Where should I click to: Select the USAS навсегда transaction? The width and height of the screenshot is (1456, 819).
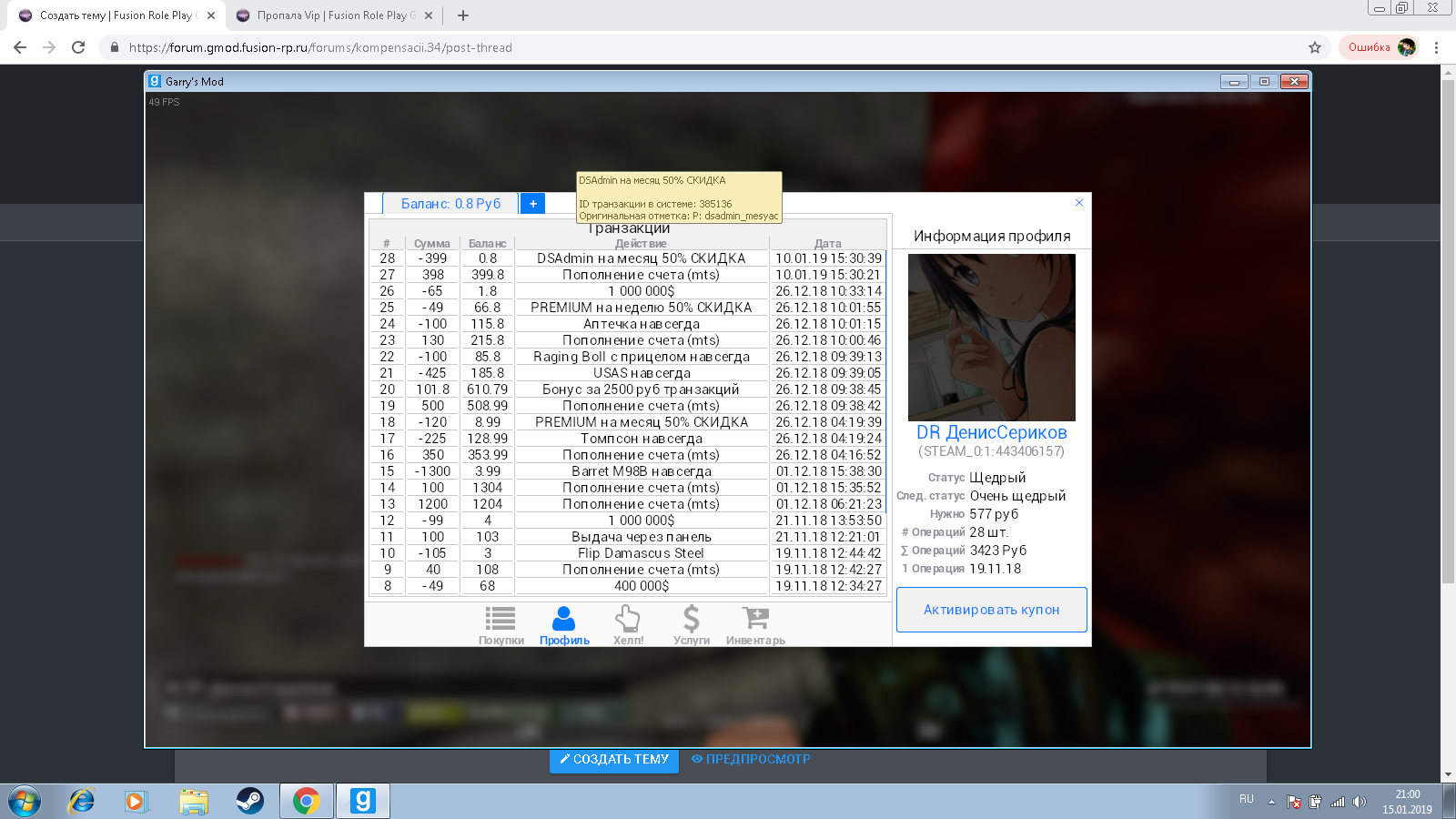coord(628,373)
